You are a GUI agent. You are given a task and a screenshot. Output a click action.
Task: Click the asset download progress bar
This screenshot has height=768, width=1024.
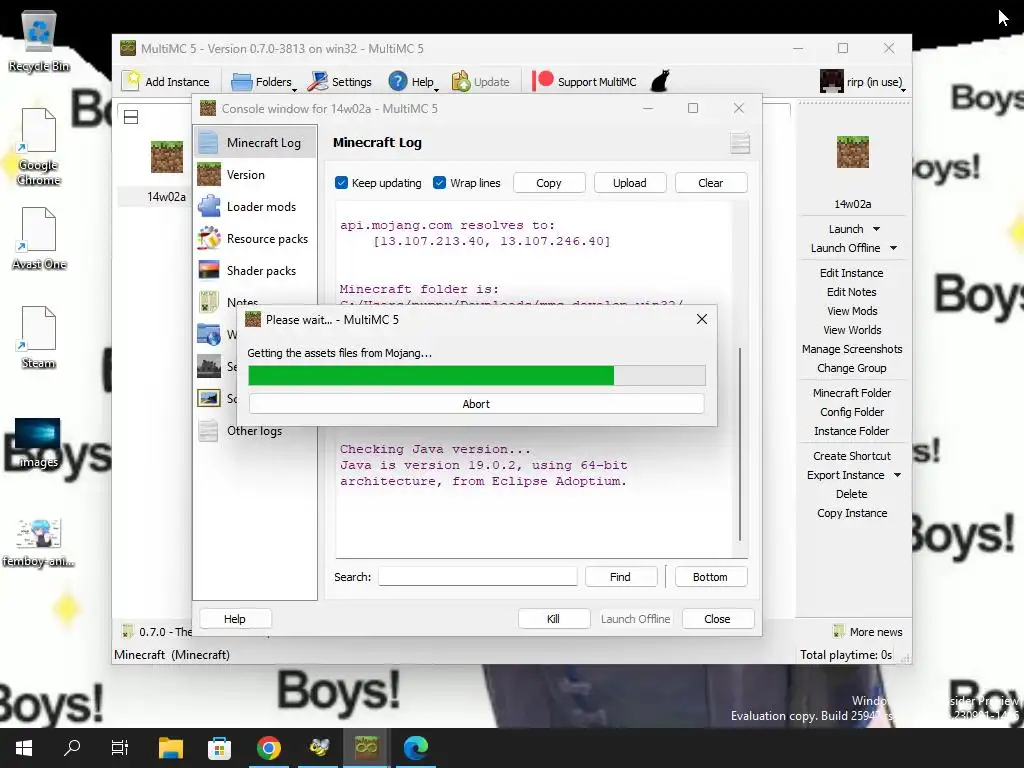coord(476,376)
